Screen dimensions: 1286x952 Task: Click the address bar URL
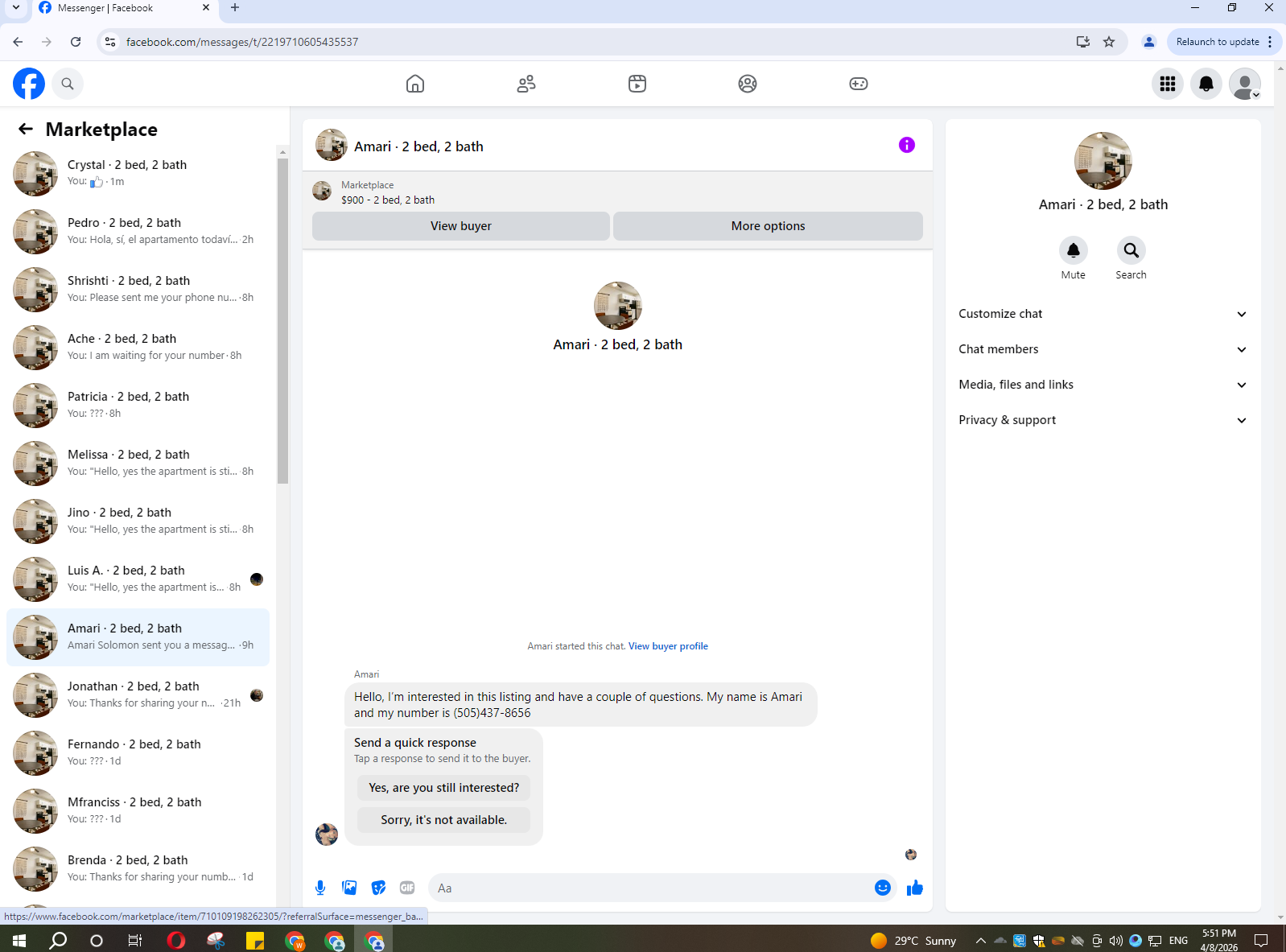[x=242, y=42]
